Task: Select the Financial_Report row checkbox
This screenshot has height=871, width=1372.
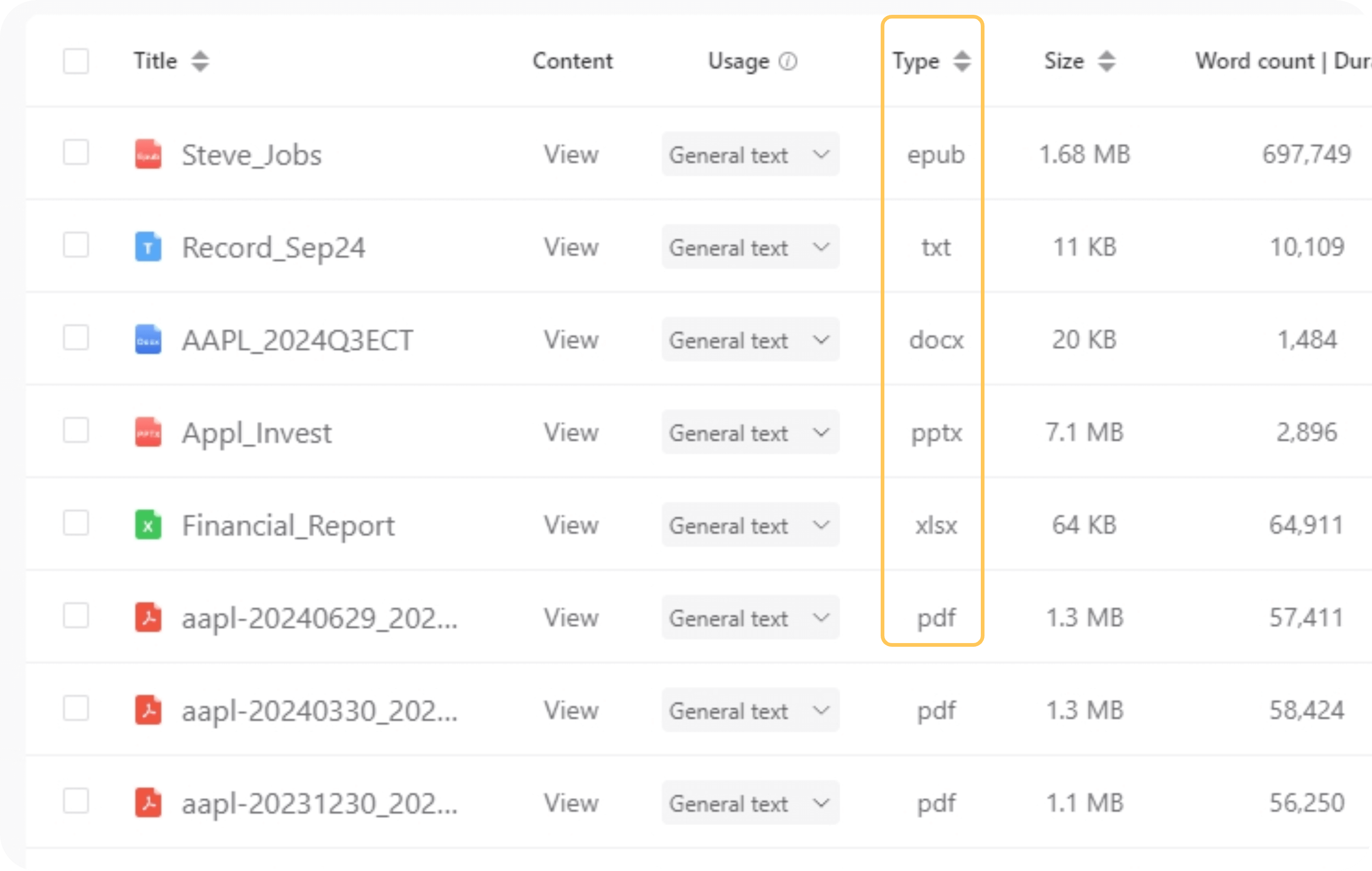Action: pos(76,523)
